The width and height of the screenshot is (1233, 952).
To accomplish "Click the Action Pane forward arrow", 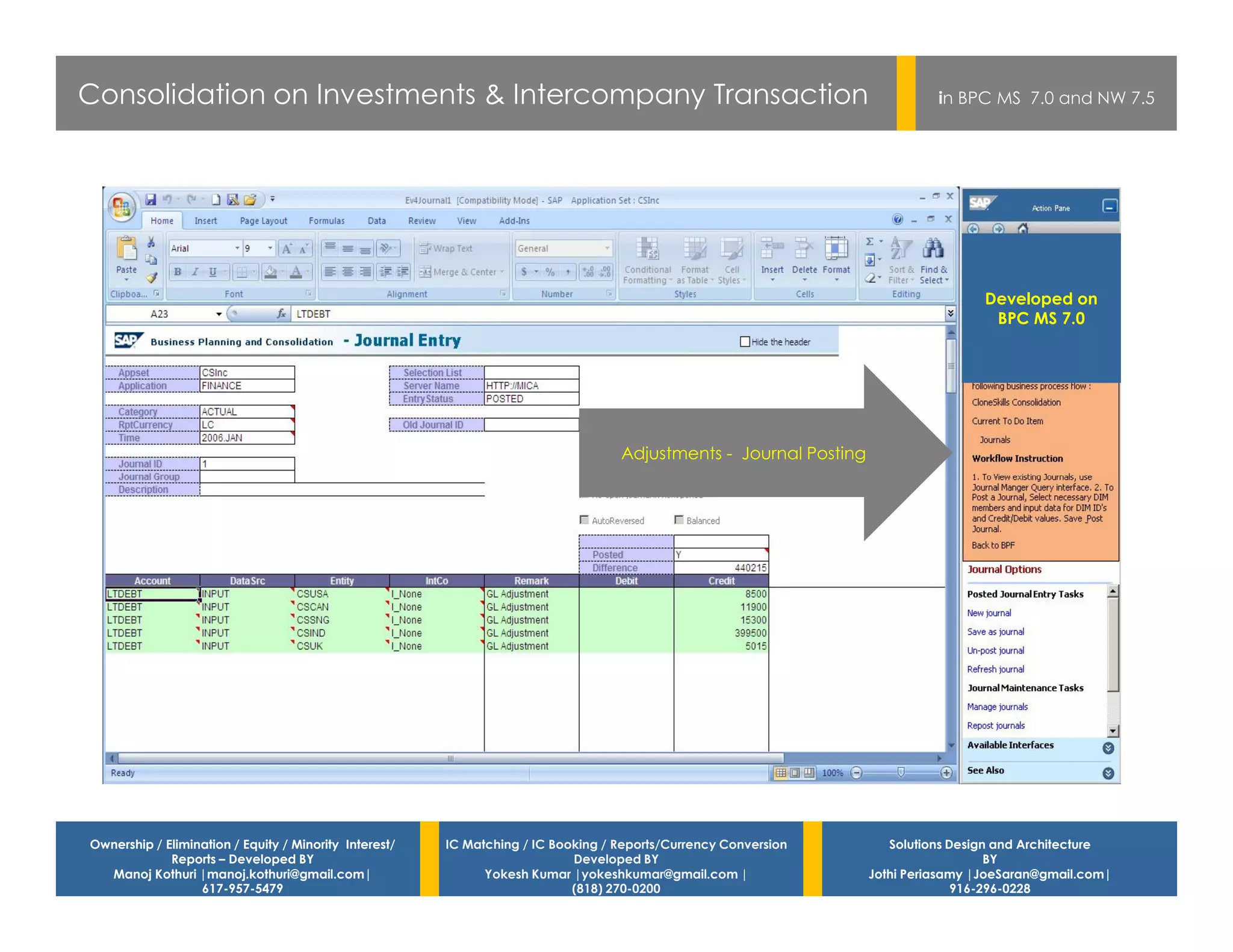I will pyautogui.click(x=998, y=229).
